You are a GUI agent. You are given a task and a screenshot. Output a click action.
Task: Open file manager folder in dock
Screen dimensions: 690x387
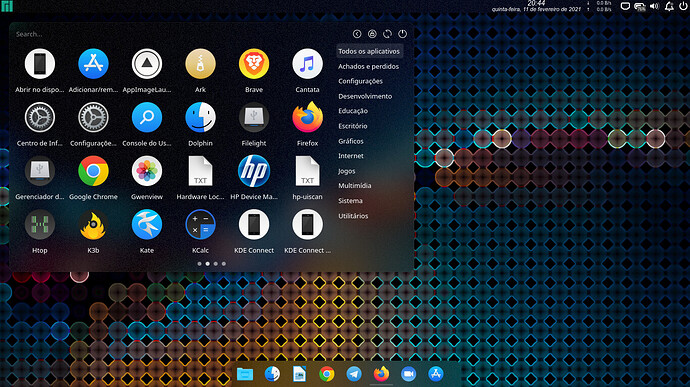click(245, 374)
